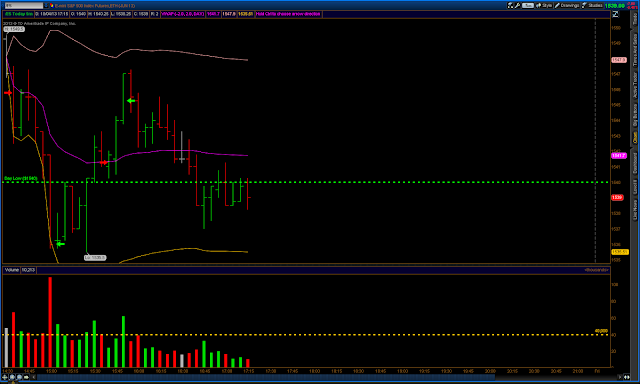Click the left scroll arrow of time scrollbar

pyautogui.click(x=34, y=377)
